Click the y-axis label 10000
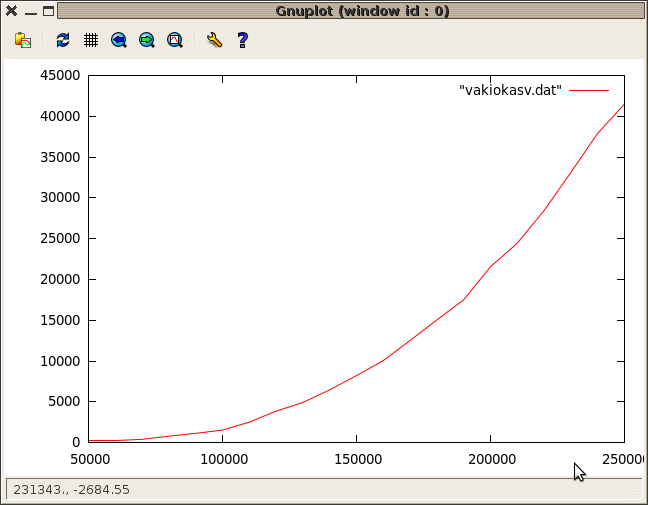 point(60,361)
